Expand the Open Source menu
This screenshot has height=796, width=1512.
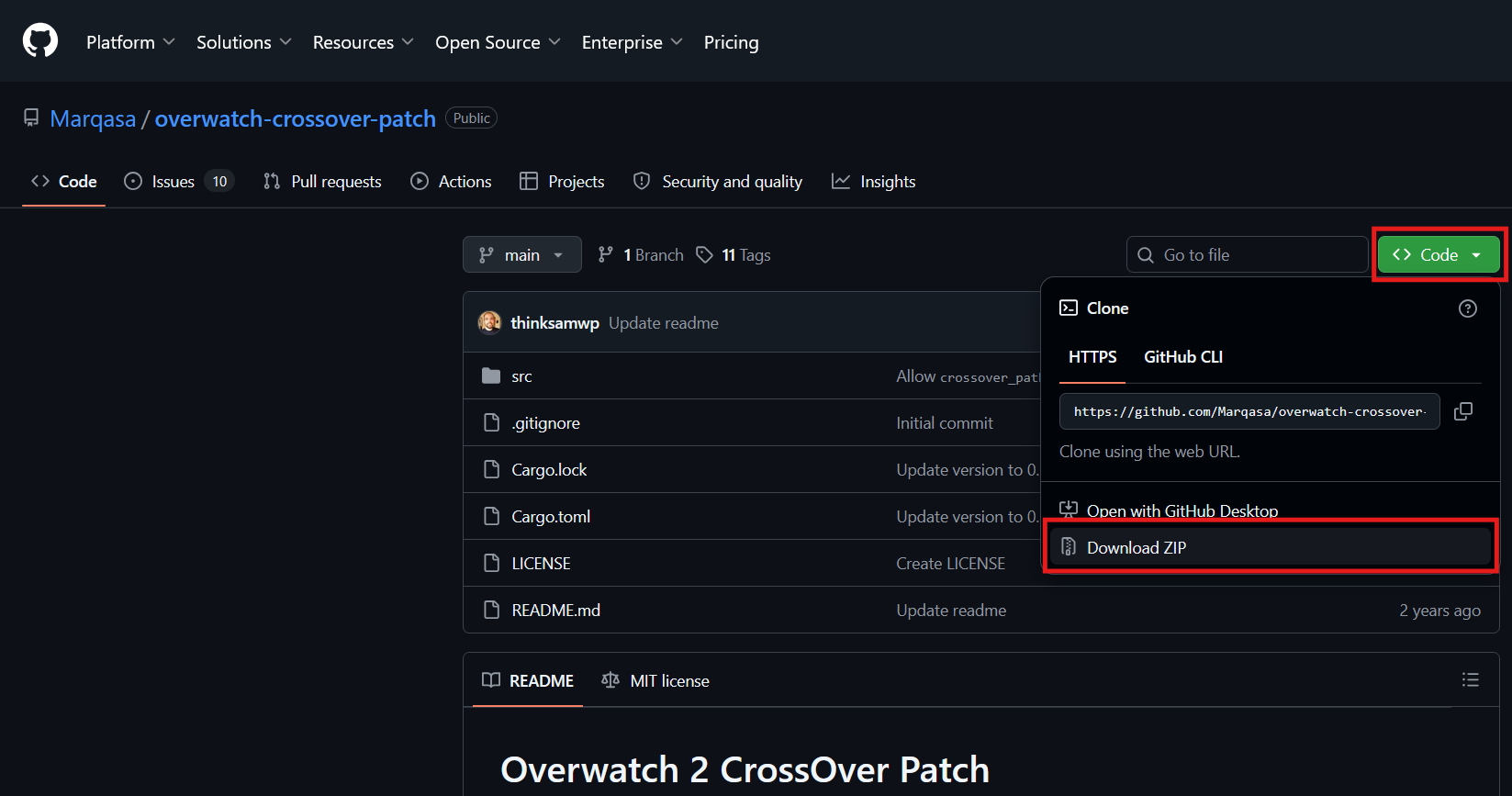(498, 42)
